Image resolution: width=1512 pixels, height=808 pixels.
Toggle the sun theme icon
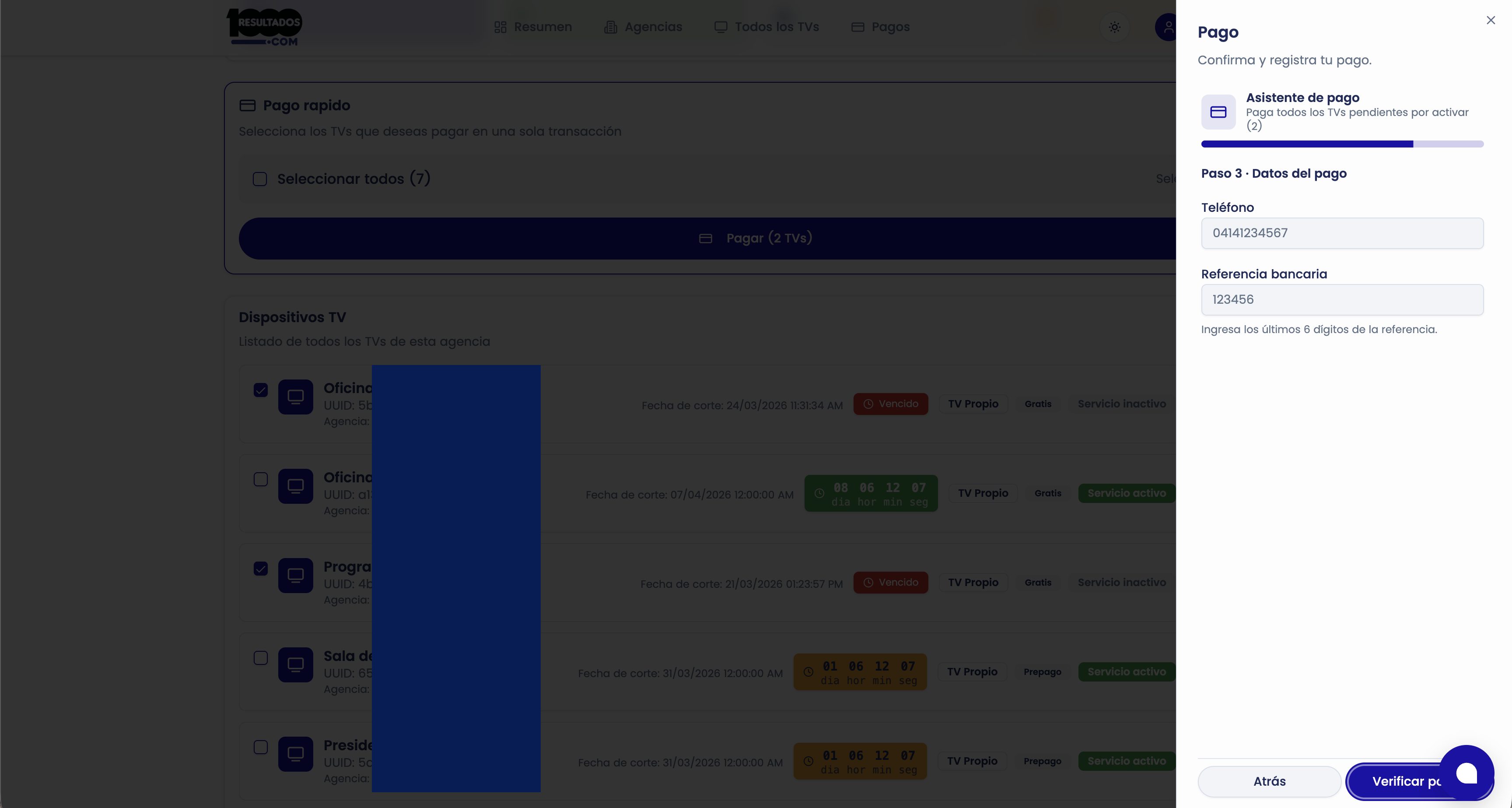click(x=1114, y=27)
